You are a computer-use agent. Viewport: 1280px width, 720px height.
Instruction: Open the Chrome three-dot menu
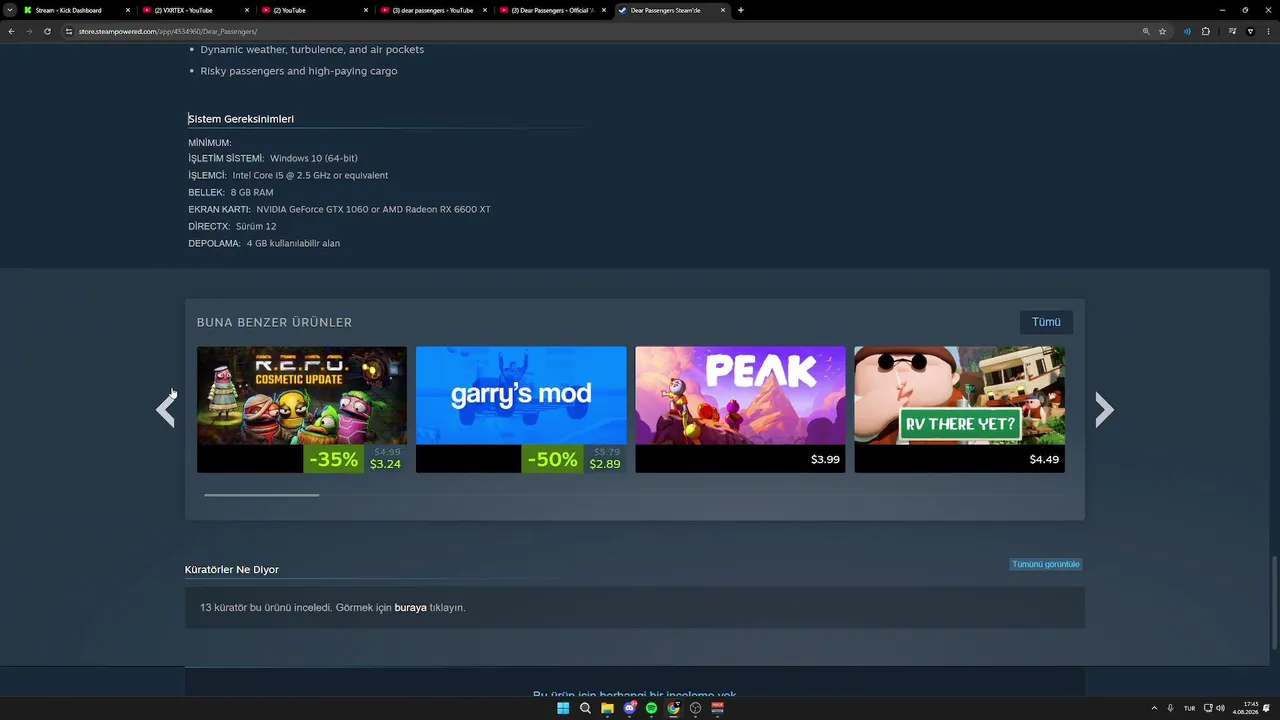(1268, 31)
